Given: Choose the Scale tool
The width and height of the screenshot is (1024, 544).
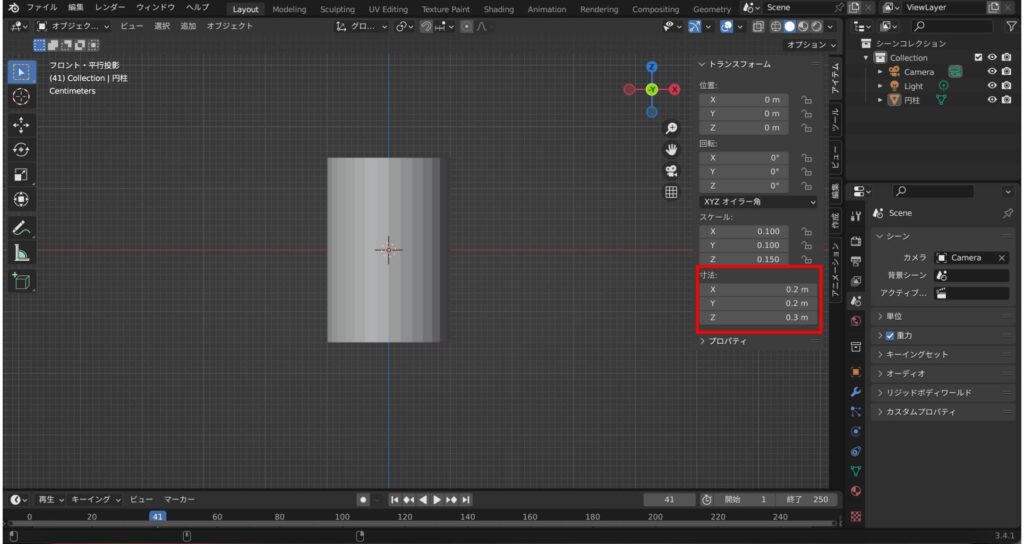Looking at the screenshot, I should (21, 175).
